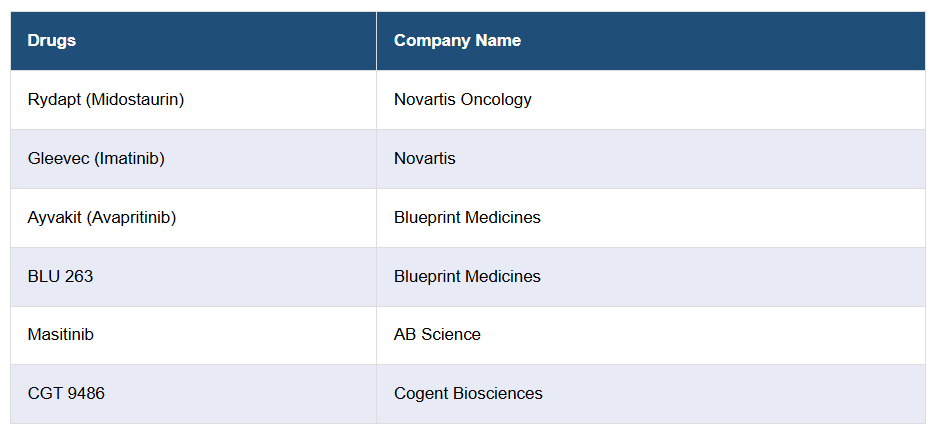Select the Novartis Oncology cell
This screenshot has height=431, width=932.
coord(462,100)
